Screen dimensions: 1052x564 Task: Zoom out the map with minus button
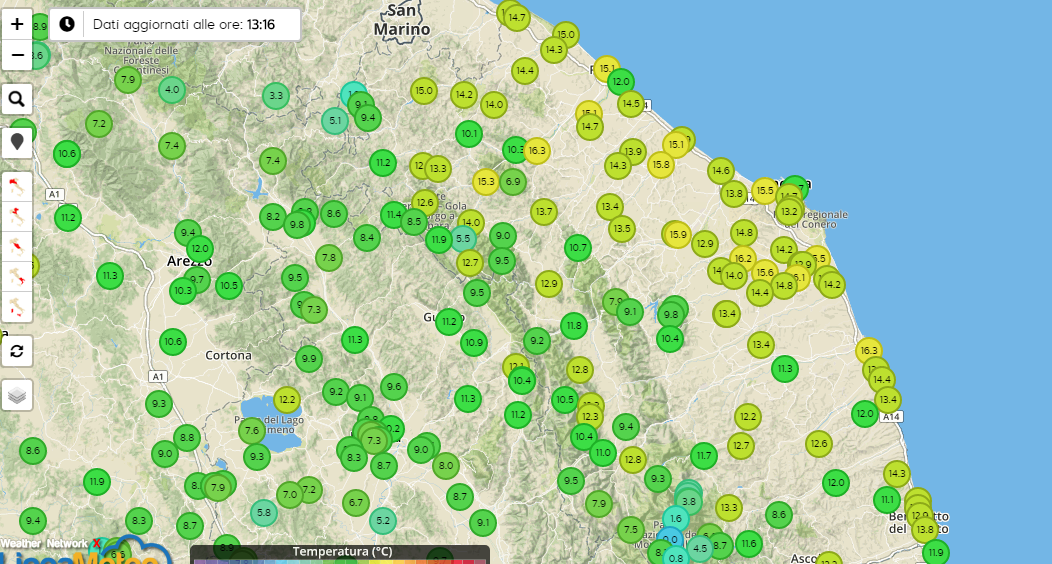point(17,55)
